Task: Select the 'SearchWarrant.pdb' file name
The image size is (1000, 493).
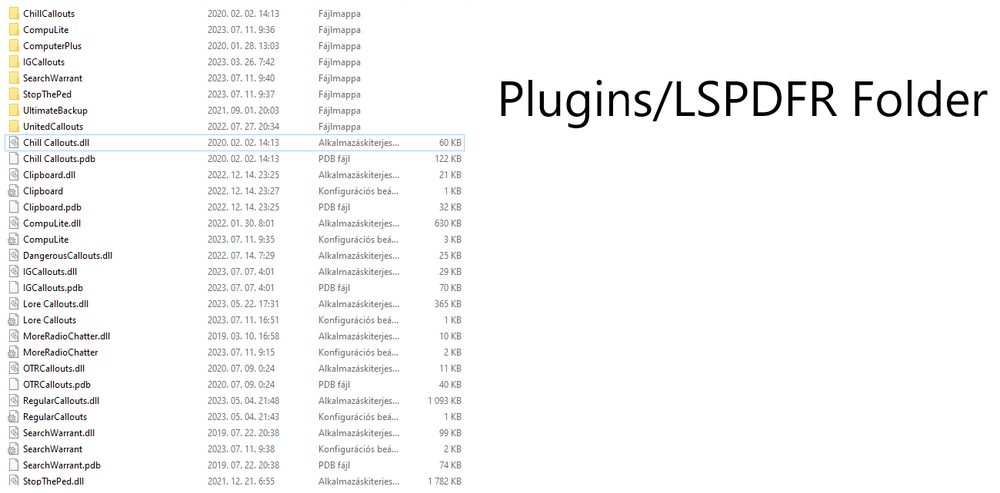Action: pos(62,465)
